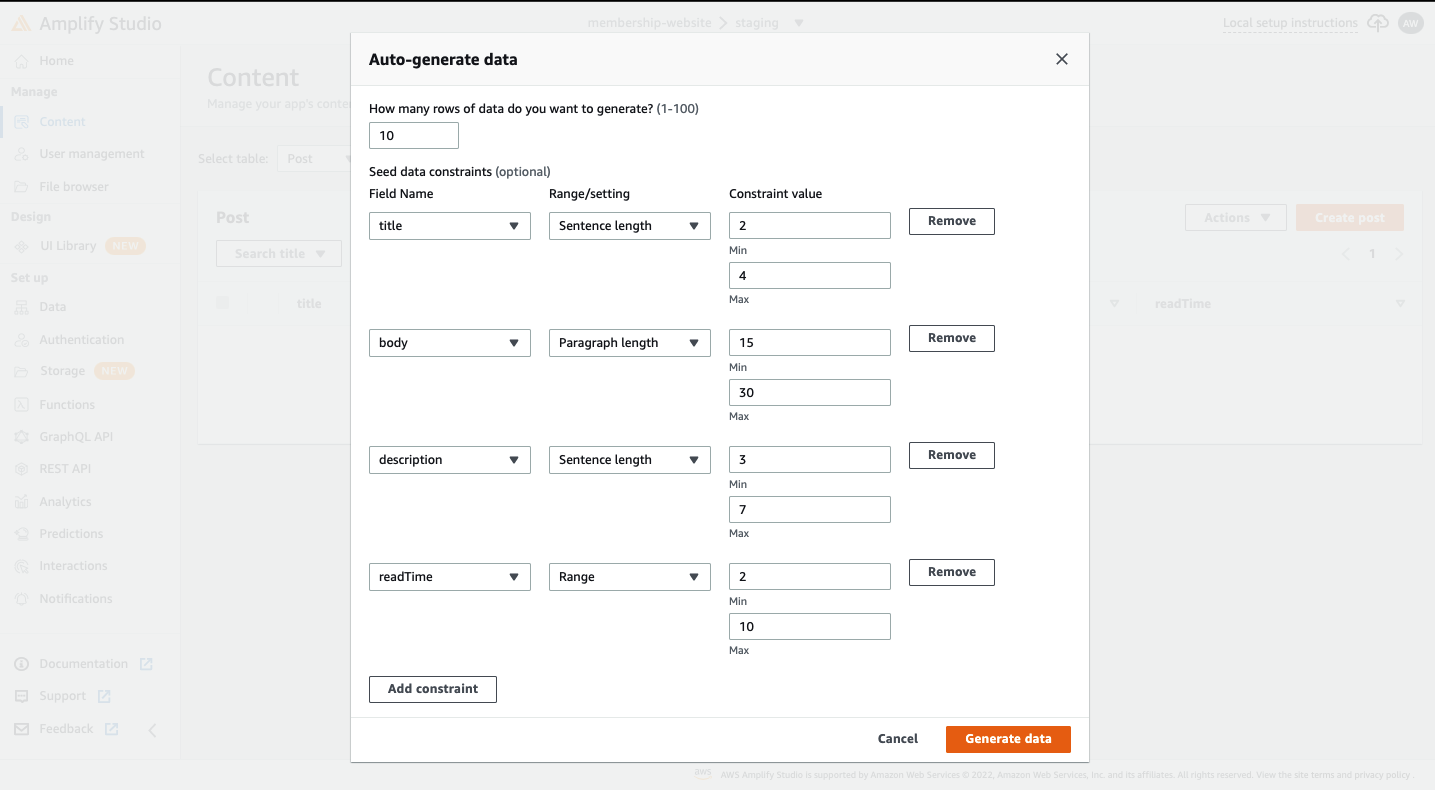Screen dimensions: 1435x790
Task: Click the Documentation book icon
Action: [21, 664]
